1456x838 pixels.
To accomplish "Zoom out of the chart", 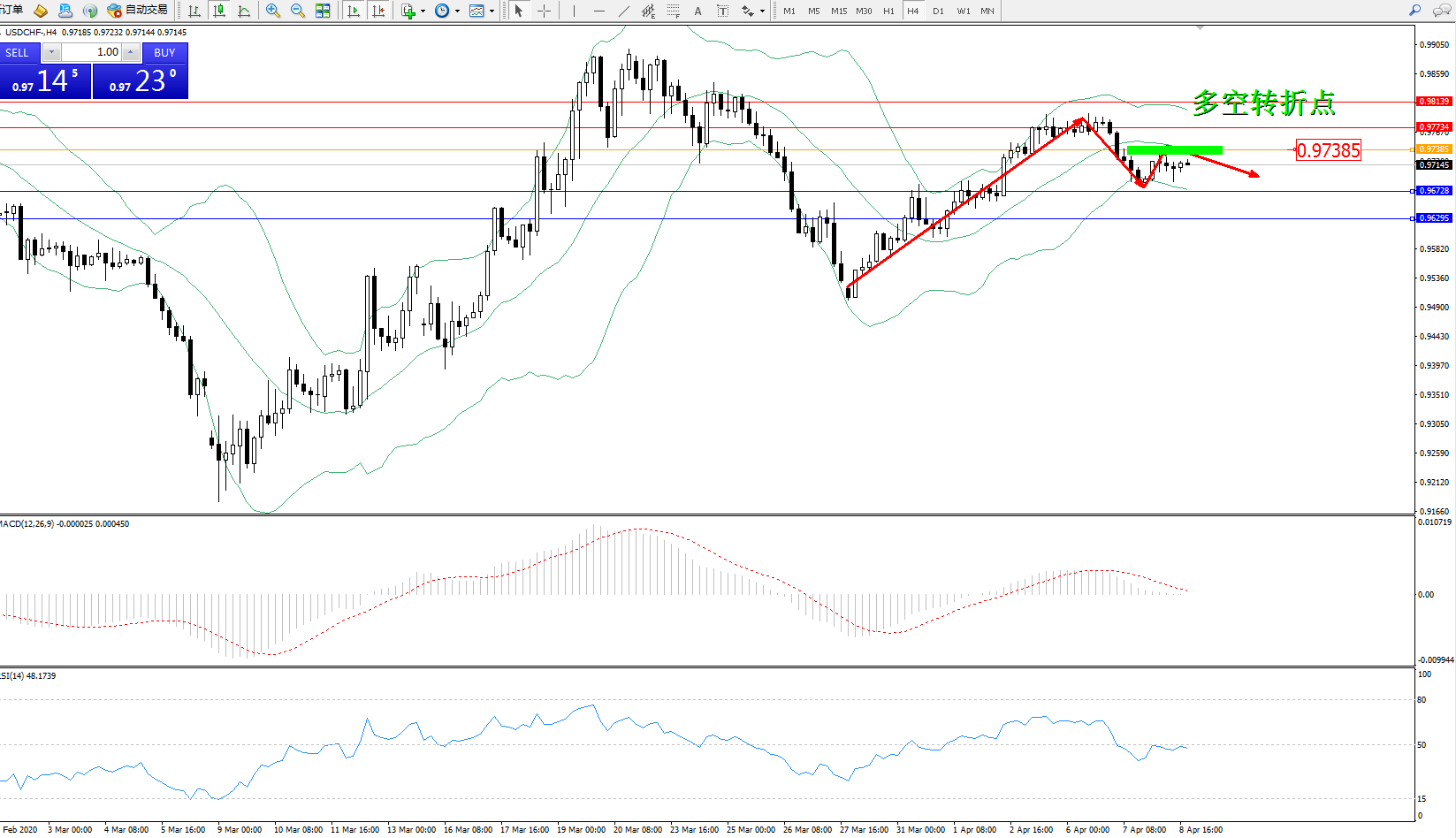I will 298,11.
